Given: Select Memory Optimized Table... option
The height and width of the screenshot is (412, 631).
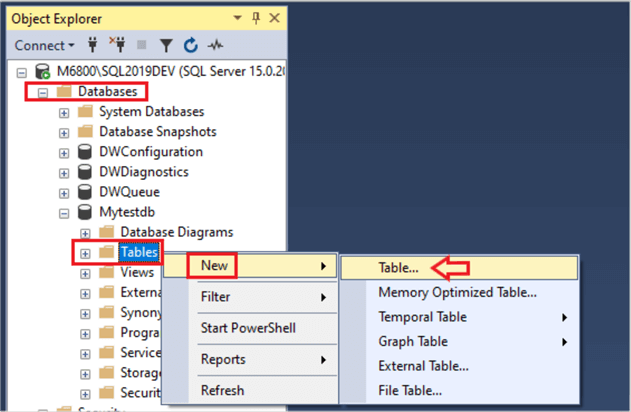Looking at the screenshot, I should (457, 292).
